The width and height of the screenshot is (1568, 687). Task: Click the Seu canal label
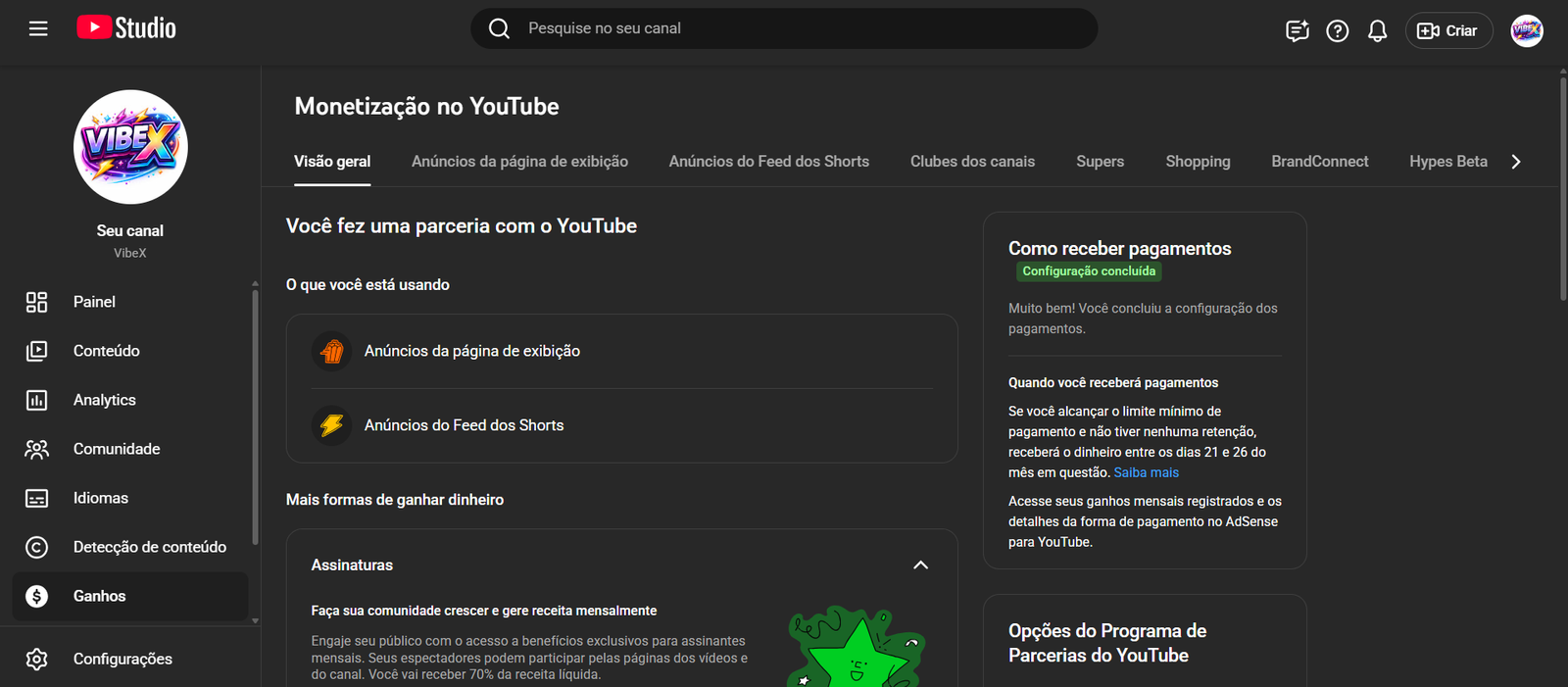click(130, 231)
